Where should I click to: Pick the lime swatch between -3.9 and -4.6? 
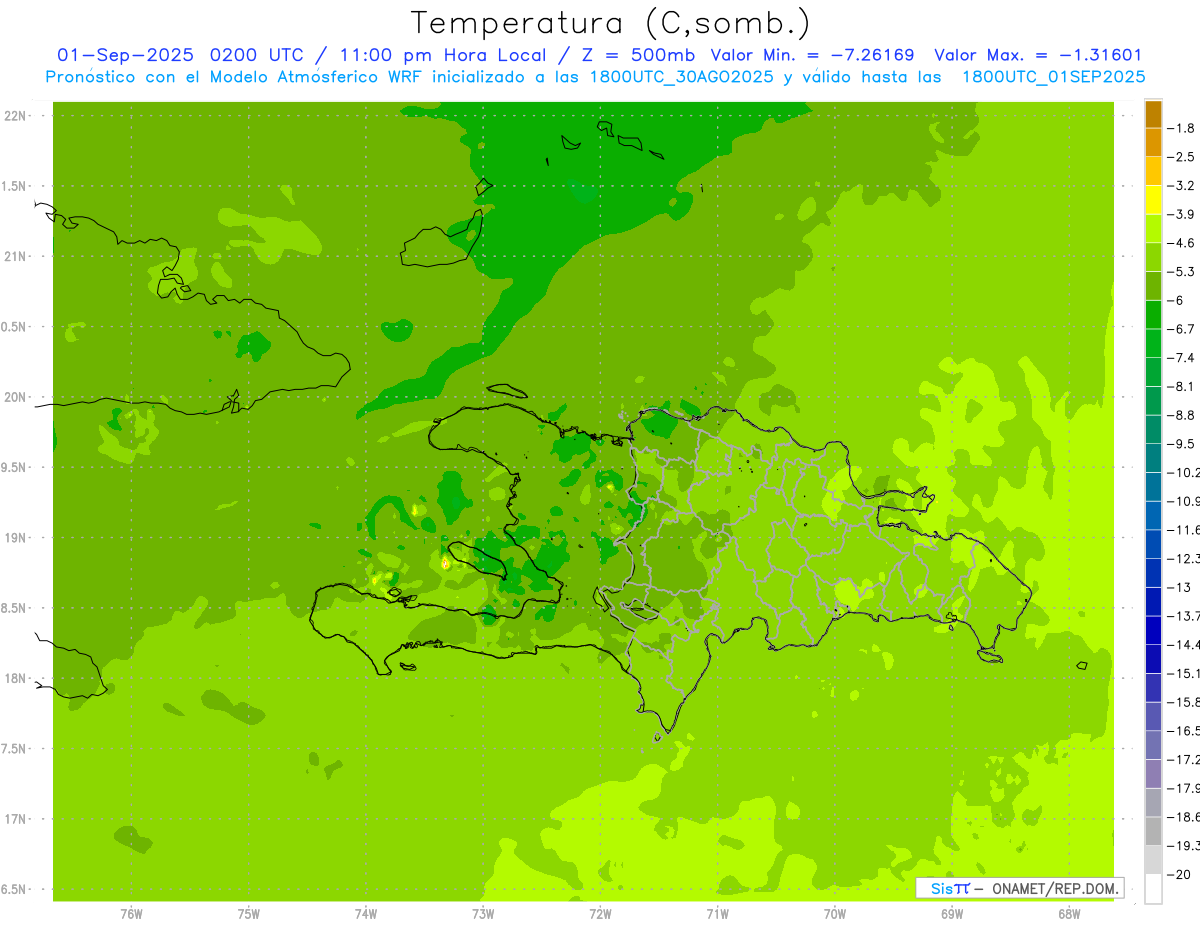click(x=1153, y=229)
